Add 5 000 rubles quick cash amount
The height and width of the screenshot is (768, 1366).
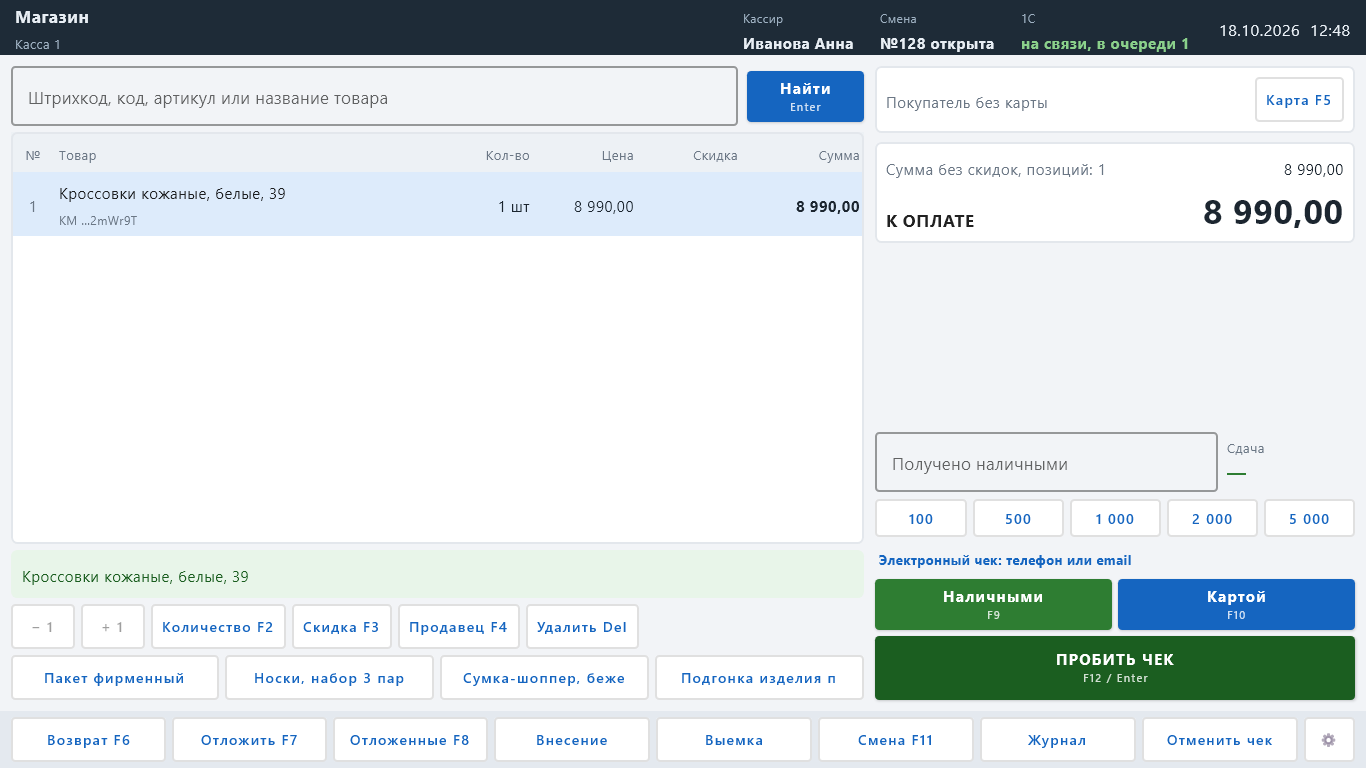click(1309, 519)
